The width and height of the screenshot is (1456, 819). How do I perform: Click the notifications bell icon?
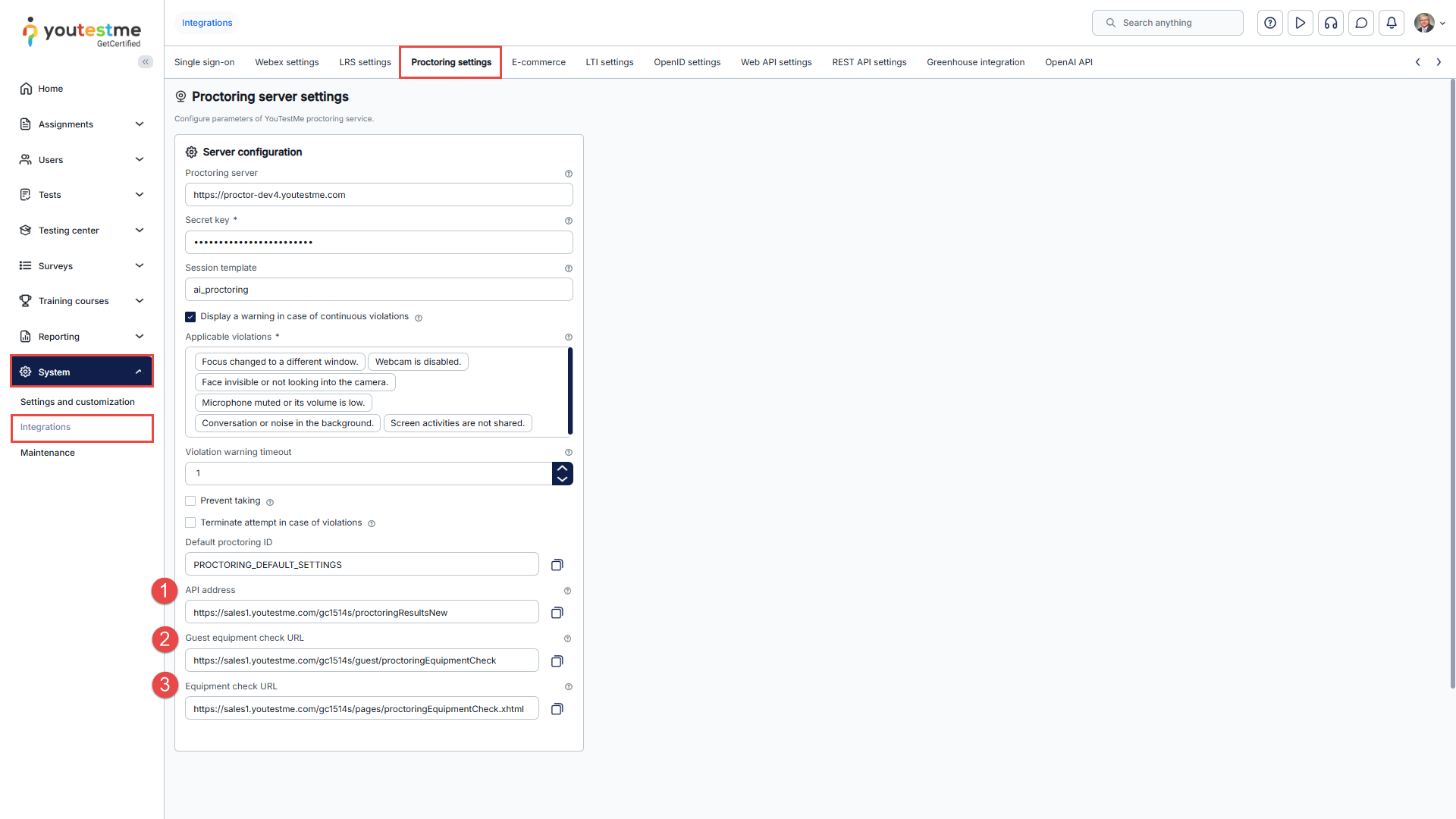point(1392,23)
